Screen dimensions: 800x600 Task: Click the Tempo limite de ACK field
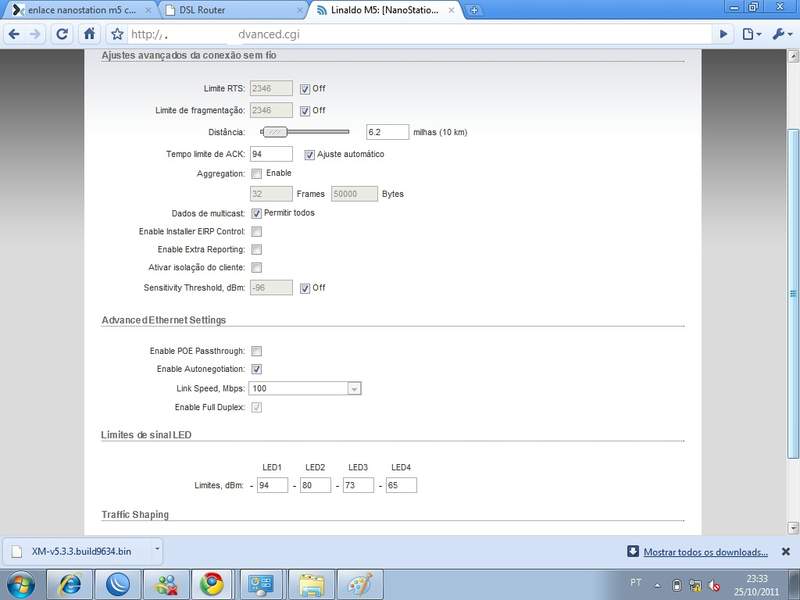(x=271, y=154)
